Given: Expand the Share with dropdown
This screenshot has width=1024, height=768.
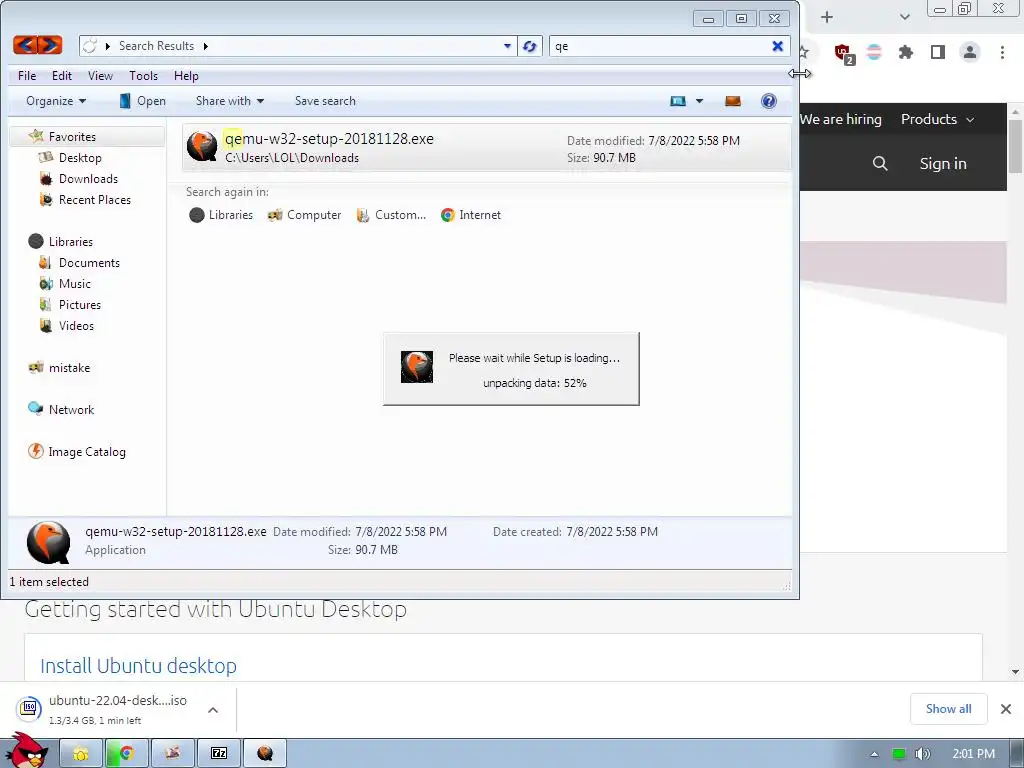Looking at the screenshot, I should 229,101.
